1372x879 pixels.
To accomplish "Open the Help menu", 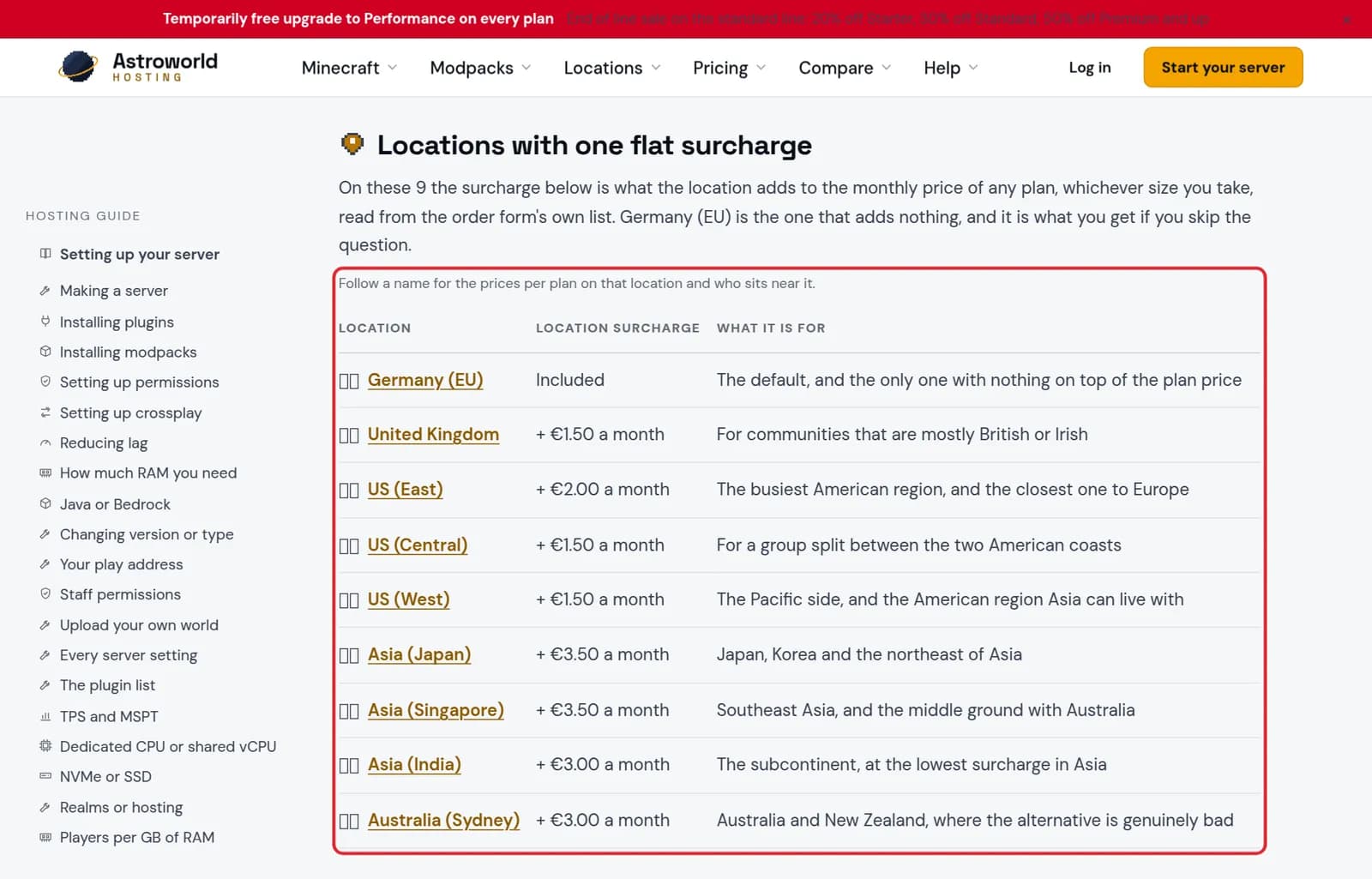I will click(950, 68).
